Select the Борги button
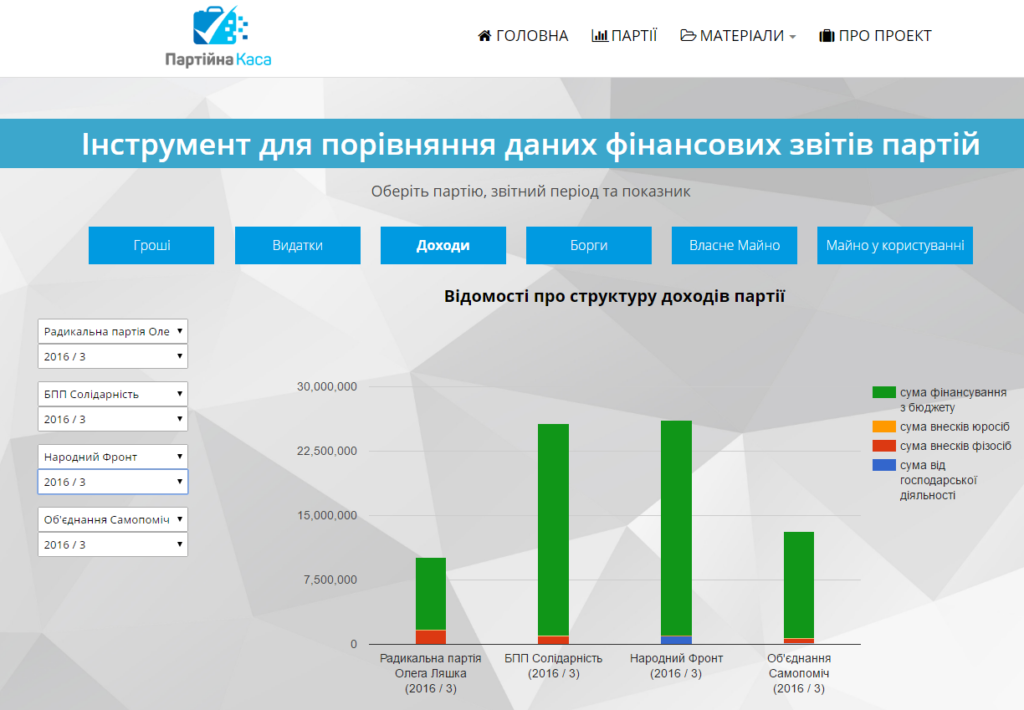 [589, 246]
